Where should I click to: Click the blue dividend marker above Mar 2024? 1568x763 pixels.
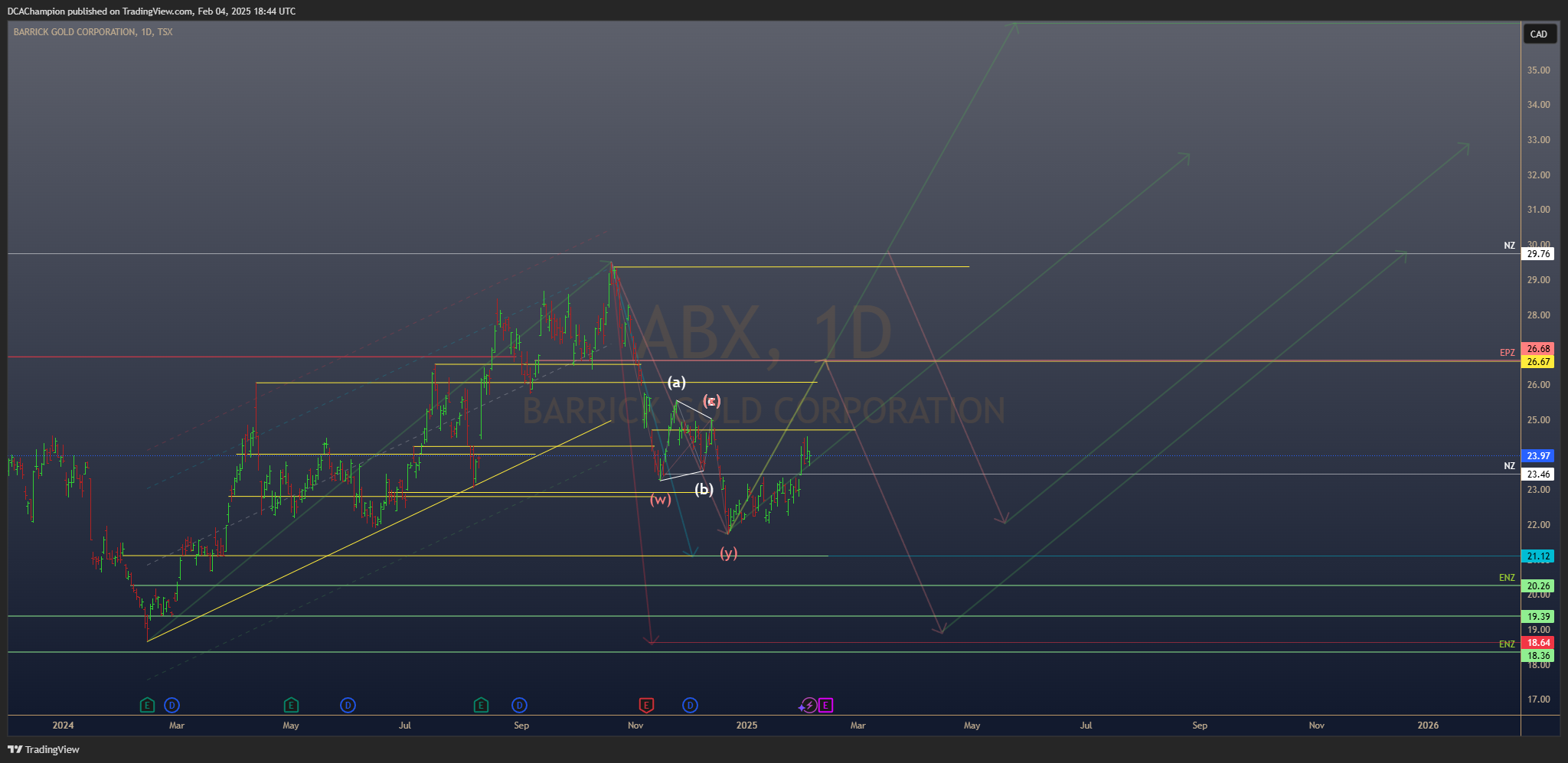click(x=172, y=705)
